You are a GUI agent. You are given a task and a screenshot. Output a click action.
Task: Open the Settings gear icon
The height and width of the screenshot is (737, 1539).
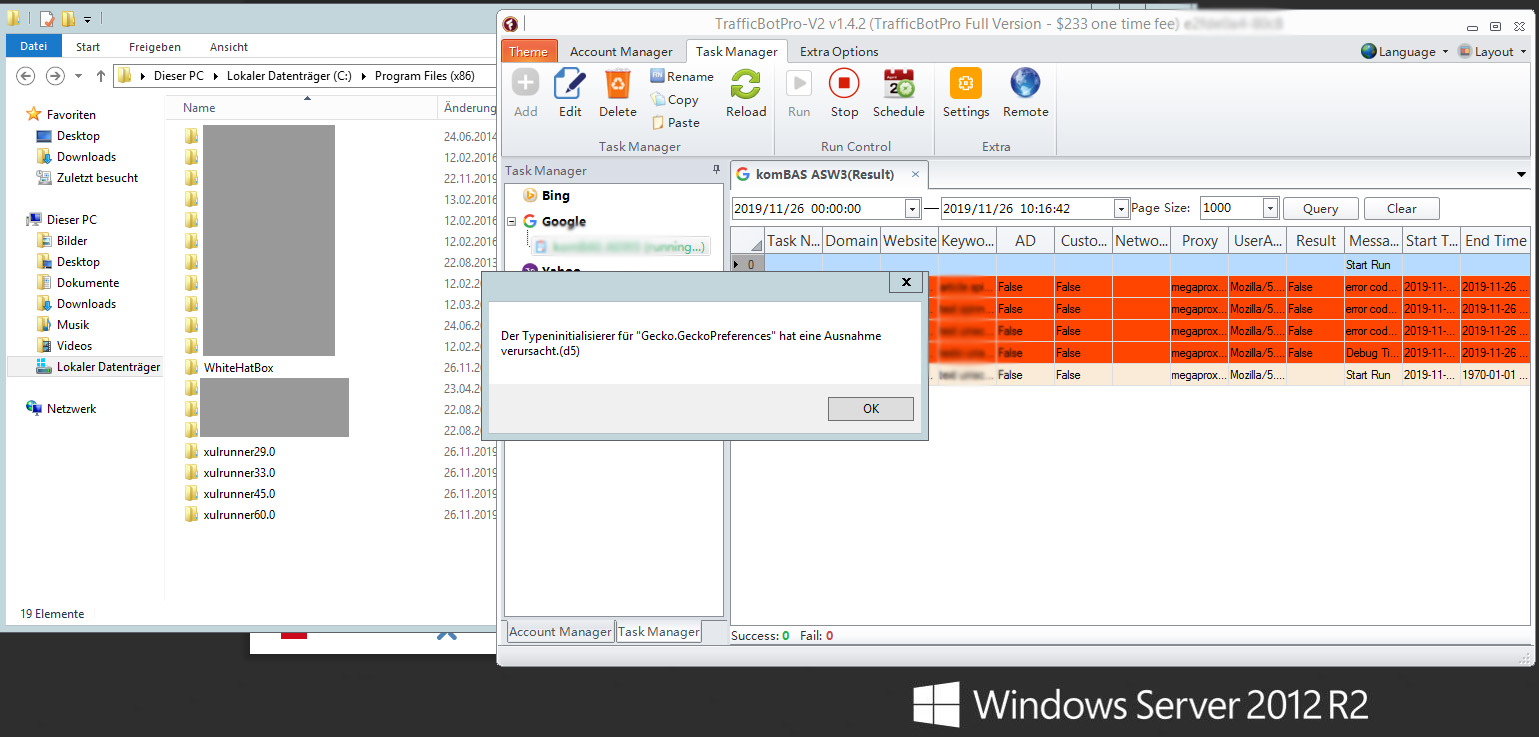[966, 83]
